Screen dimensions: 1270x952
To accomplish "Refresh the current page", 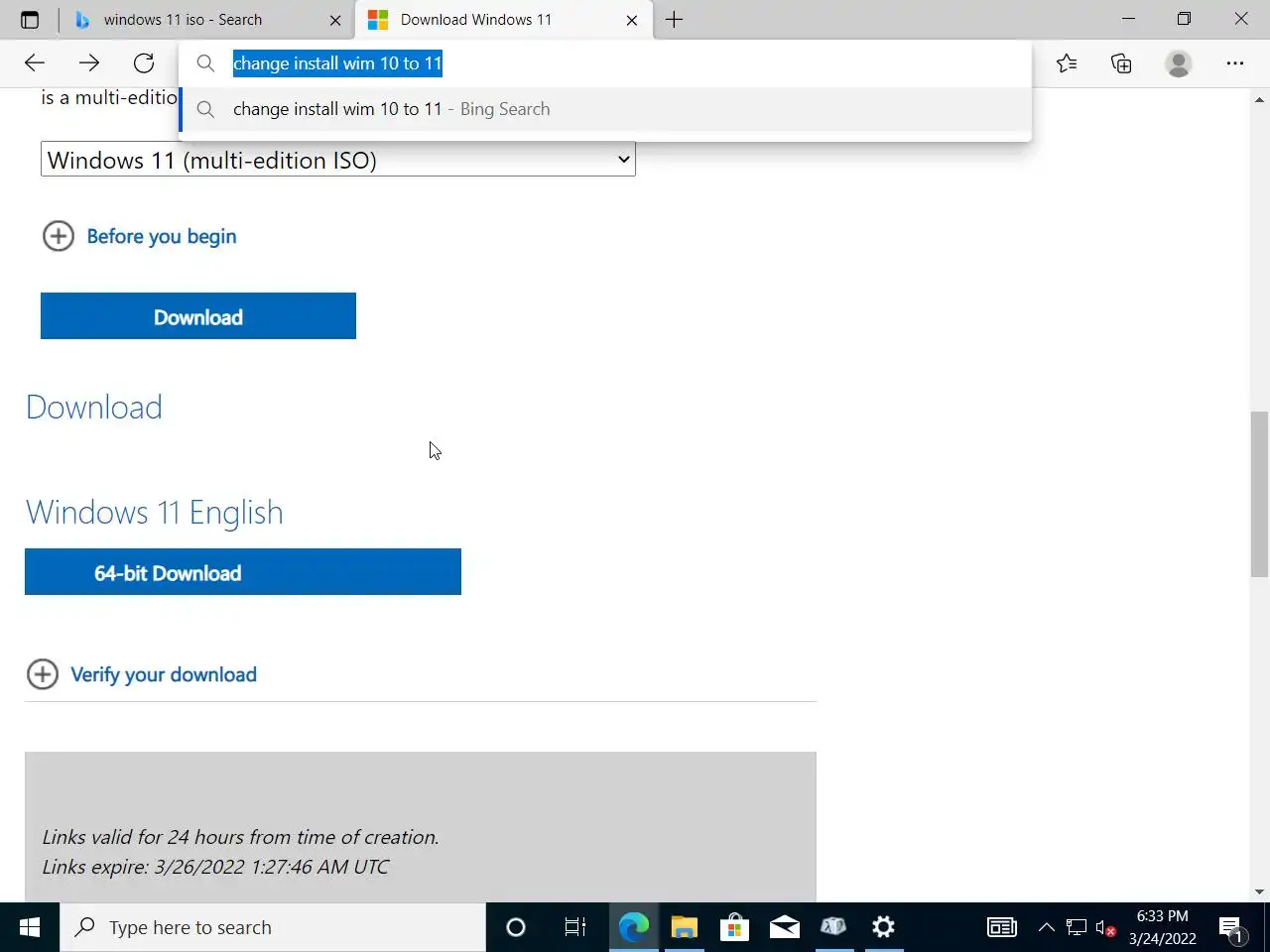I will [x=144, y=63].
